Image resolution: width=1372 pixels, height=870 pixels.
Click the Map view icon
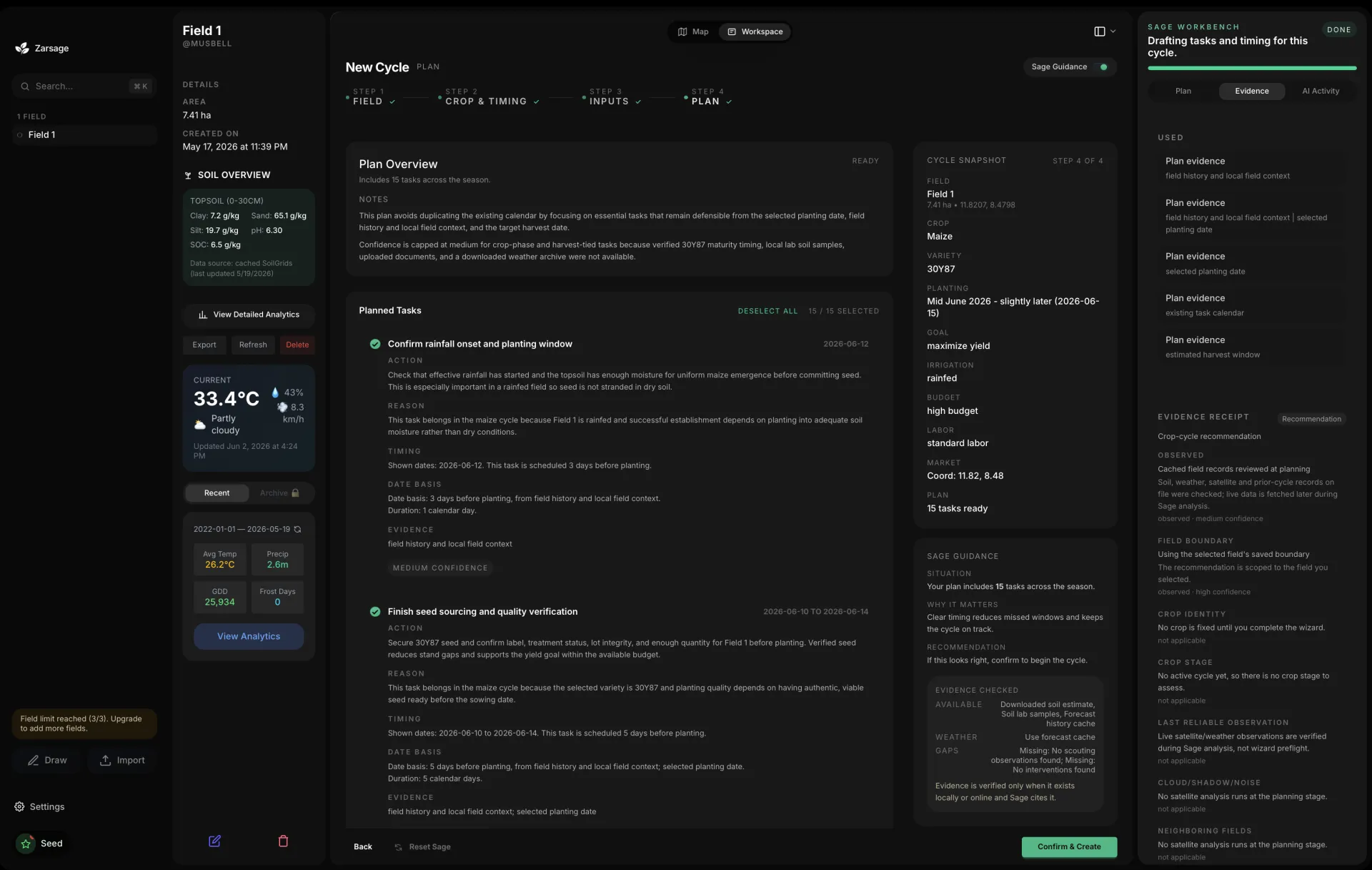pyautogui.click(x=682, y=32)
